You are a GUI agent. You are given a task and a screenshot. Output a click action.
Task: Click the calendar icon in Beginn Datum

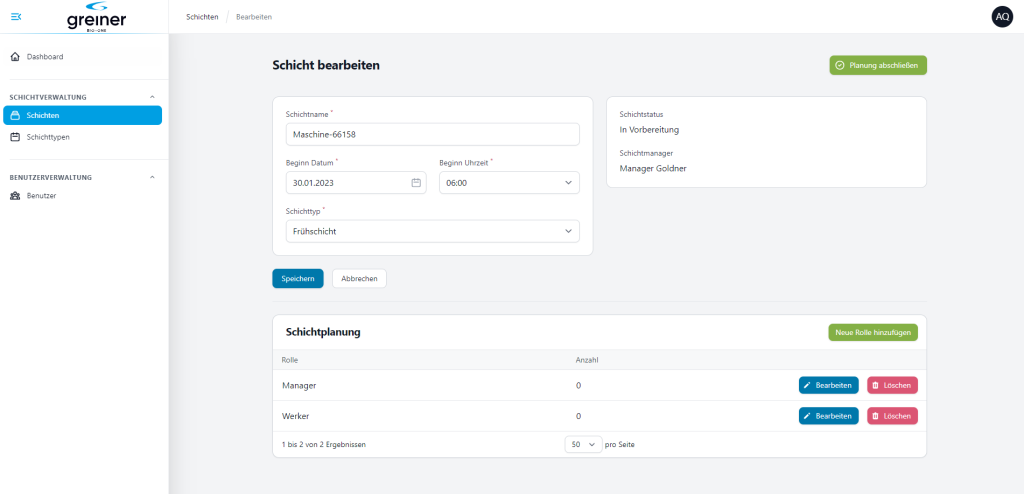tap(416, 183)
